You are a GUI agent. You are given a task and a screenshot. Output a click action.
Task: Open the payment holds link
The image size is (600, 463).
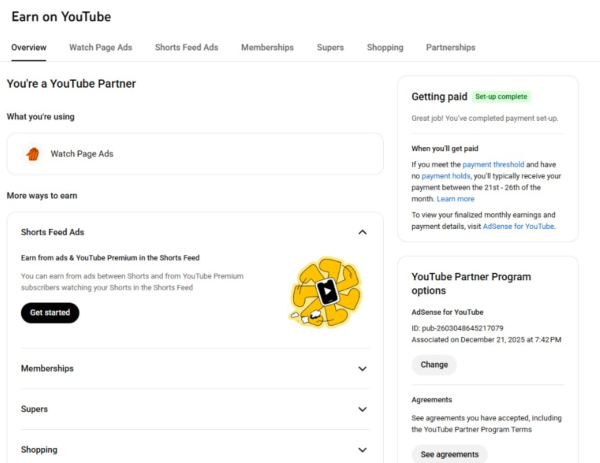446,176
